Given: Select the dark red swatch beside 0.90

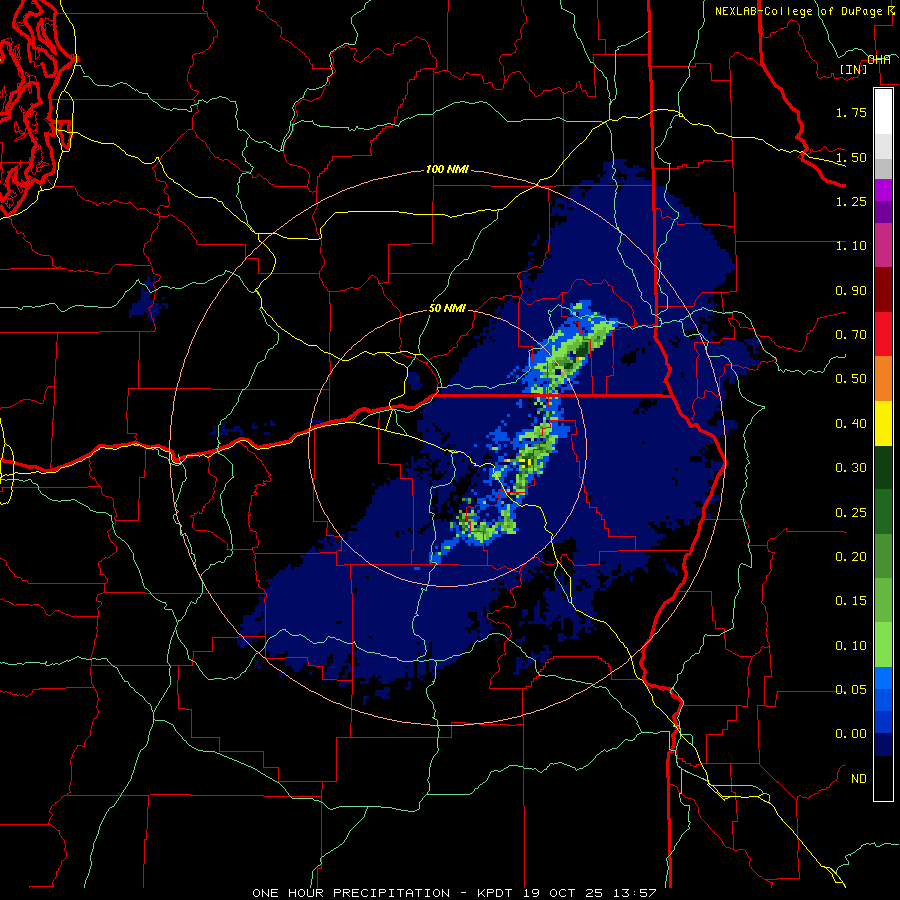Looking at the screenshot, I should coord(883,290).
